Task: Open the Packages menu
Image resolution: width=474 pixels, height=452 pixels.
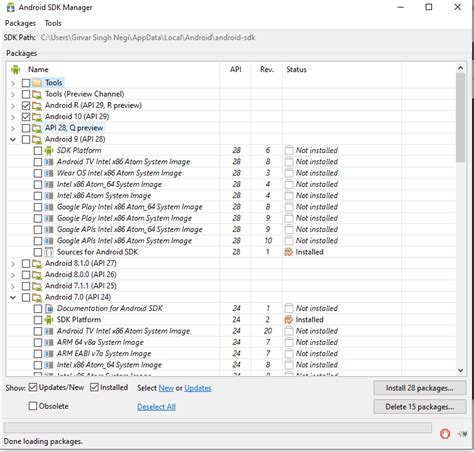Action: [20, 23]
